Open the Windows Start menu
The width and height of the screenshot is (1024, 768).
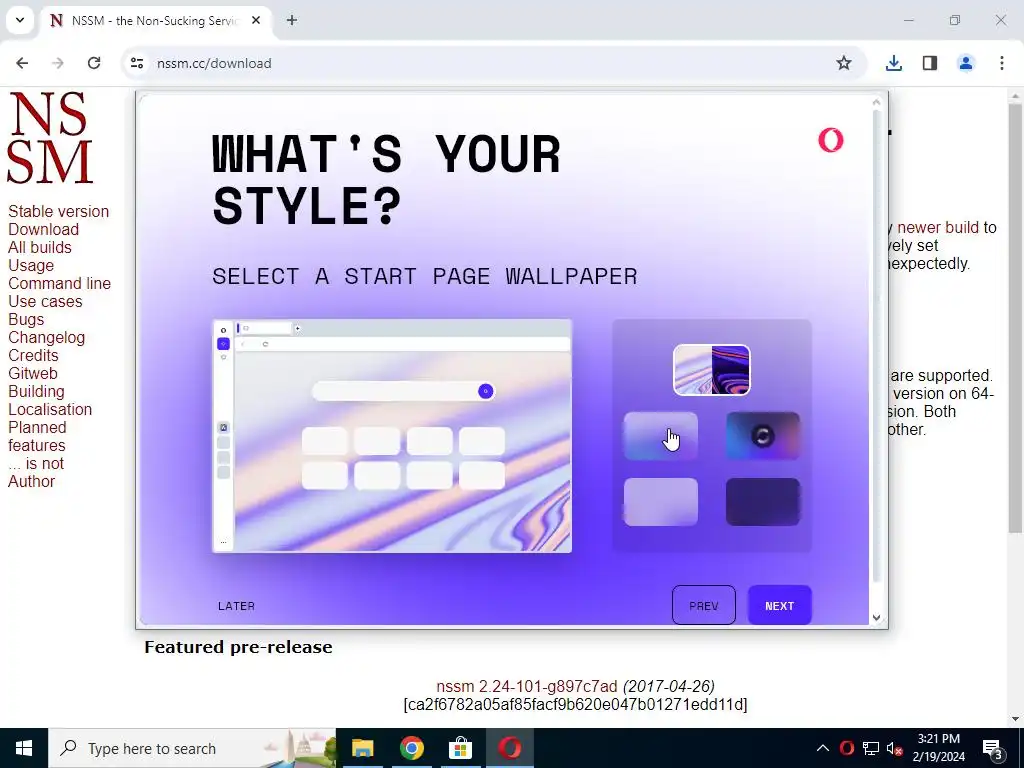(24, 748)
